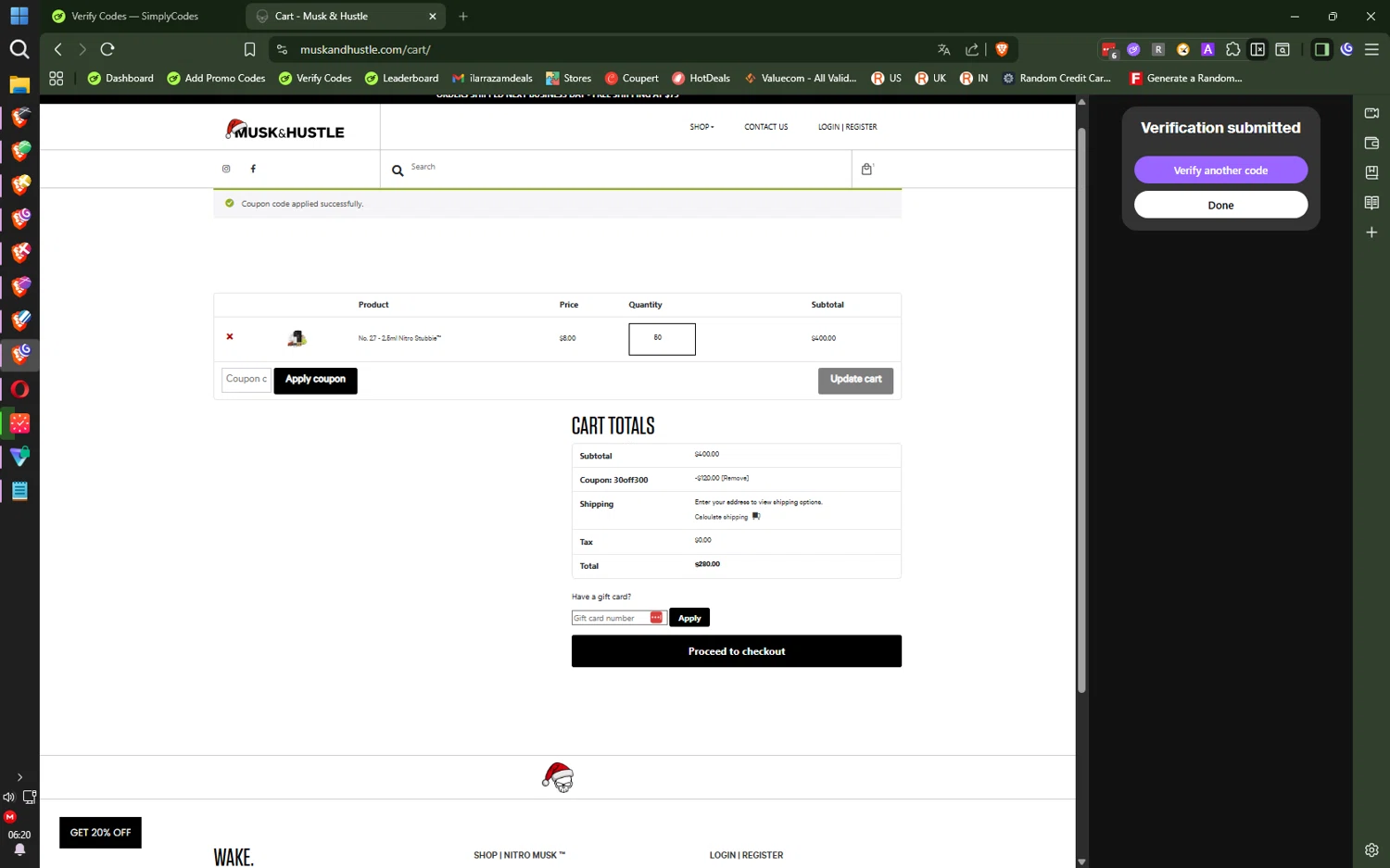Click Update cart button
This screenshot has height=868, width=1390.
[x=855, y=381]
